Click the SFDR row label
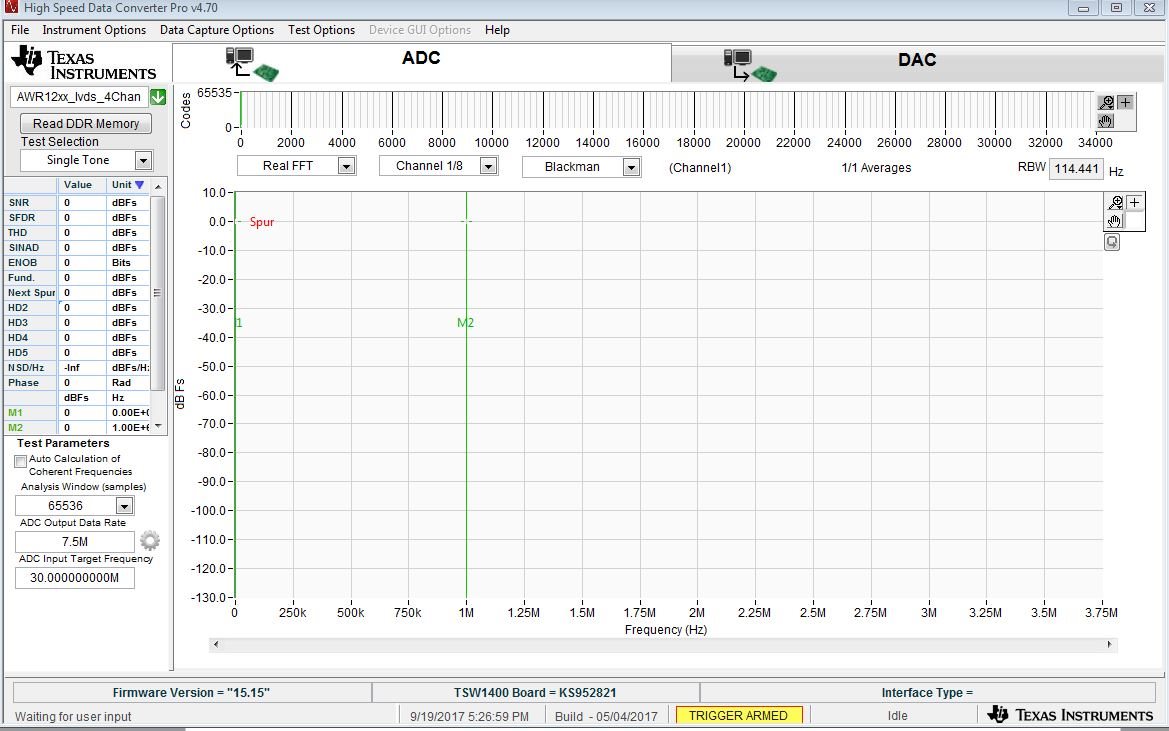The image size is (1169, 731). pos(22,218)
